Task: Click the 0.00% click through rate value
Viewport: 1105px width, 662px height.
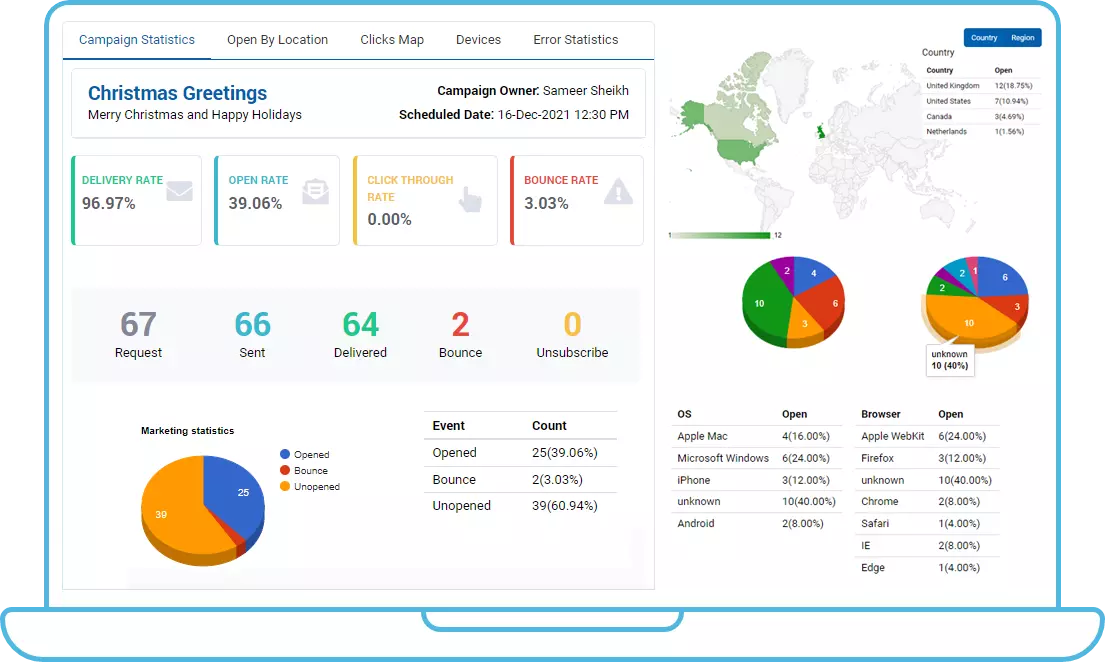Action: (390, 220)
